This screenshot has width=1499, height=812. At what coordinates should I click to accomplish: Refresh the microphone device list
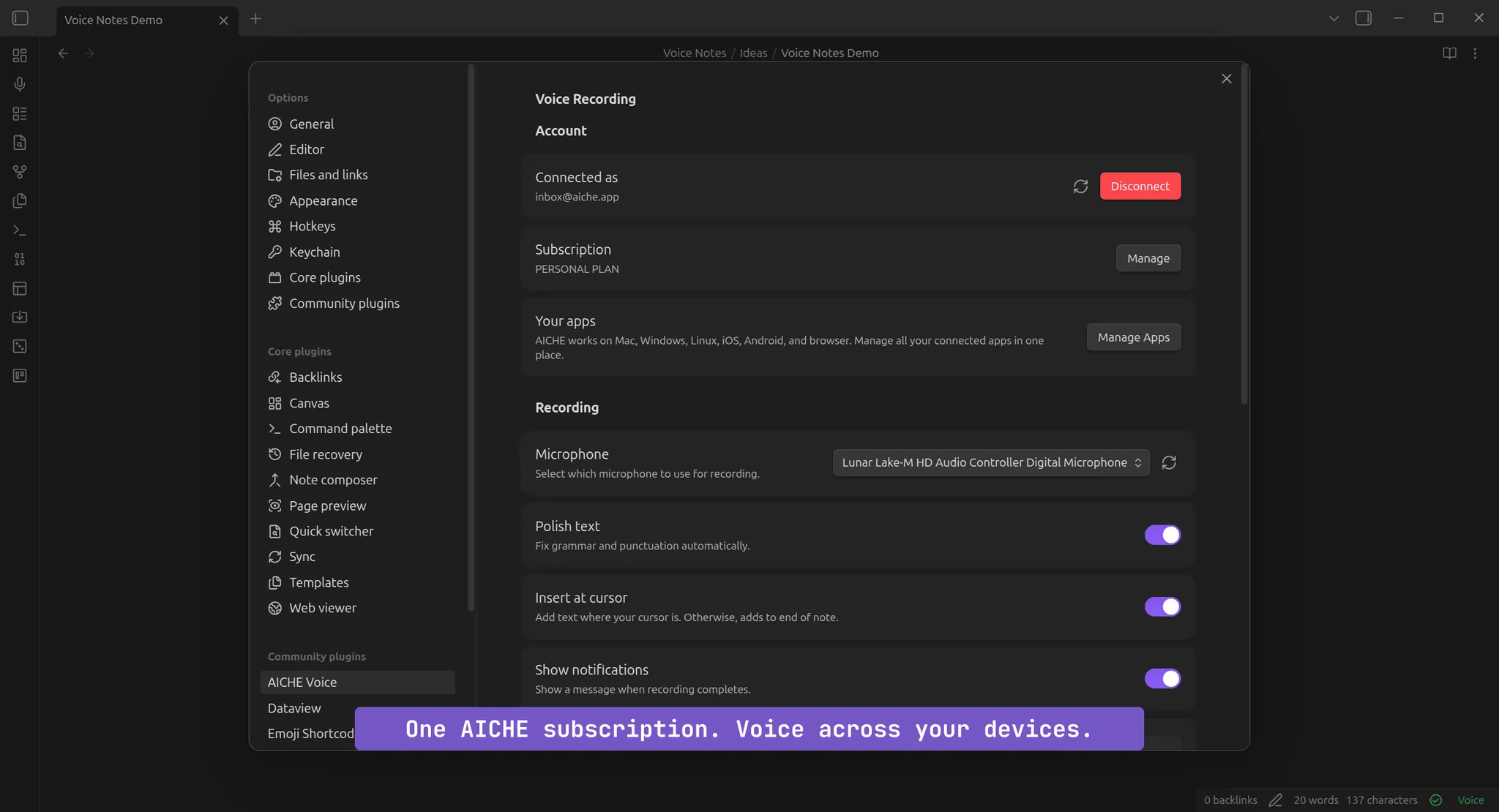(1169, 462)
